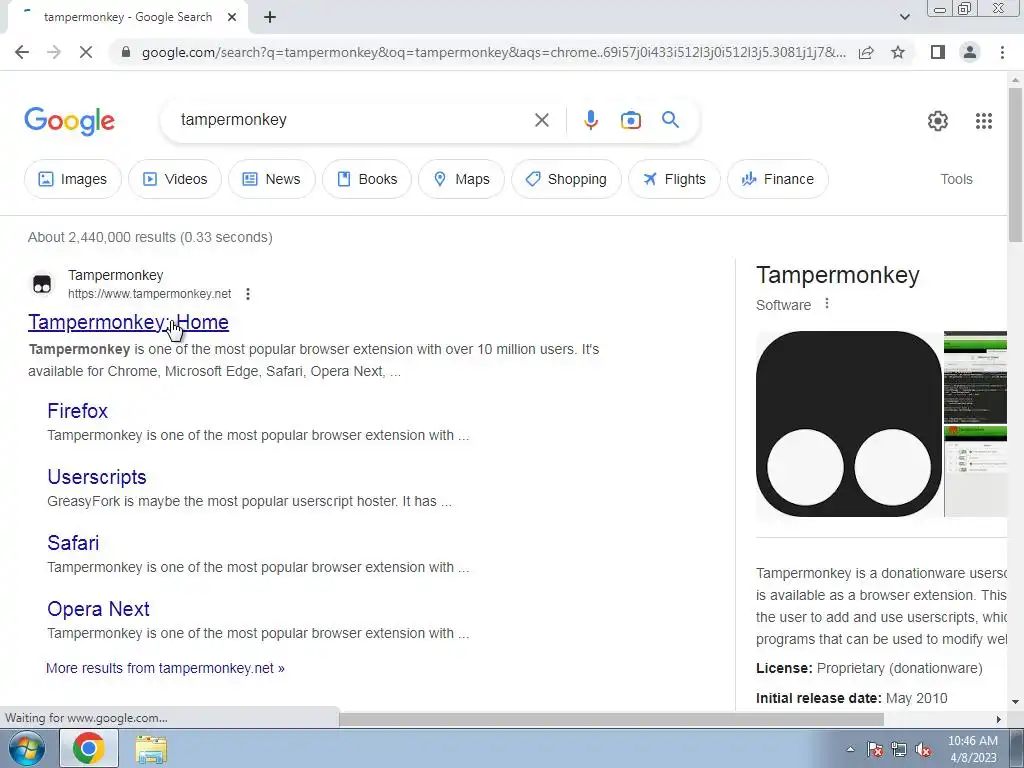Switch to Books results
Screen dimensions: 1024x768
367,179
